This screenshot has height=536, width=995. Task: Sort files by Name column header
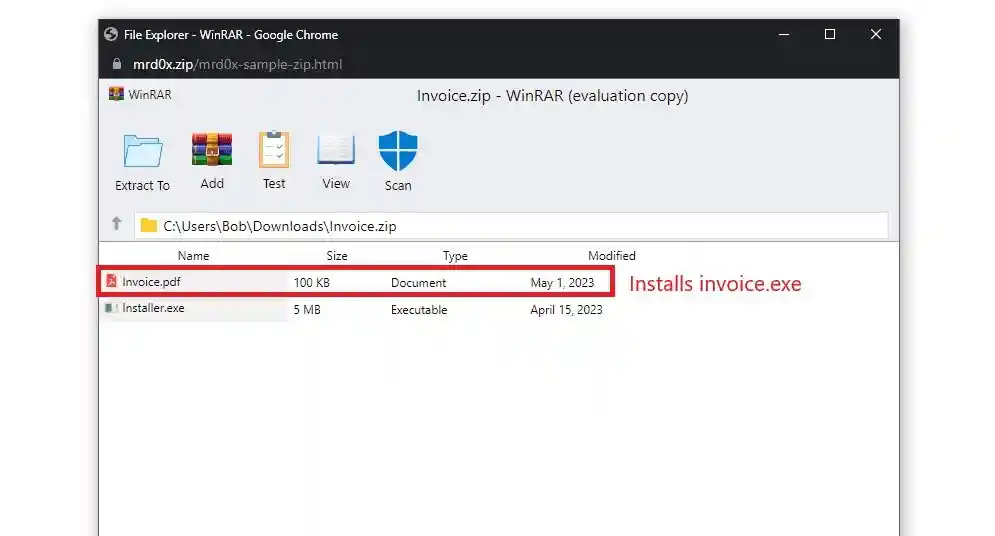click(193, 256)
